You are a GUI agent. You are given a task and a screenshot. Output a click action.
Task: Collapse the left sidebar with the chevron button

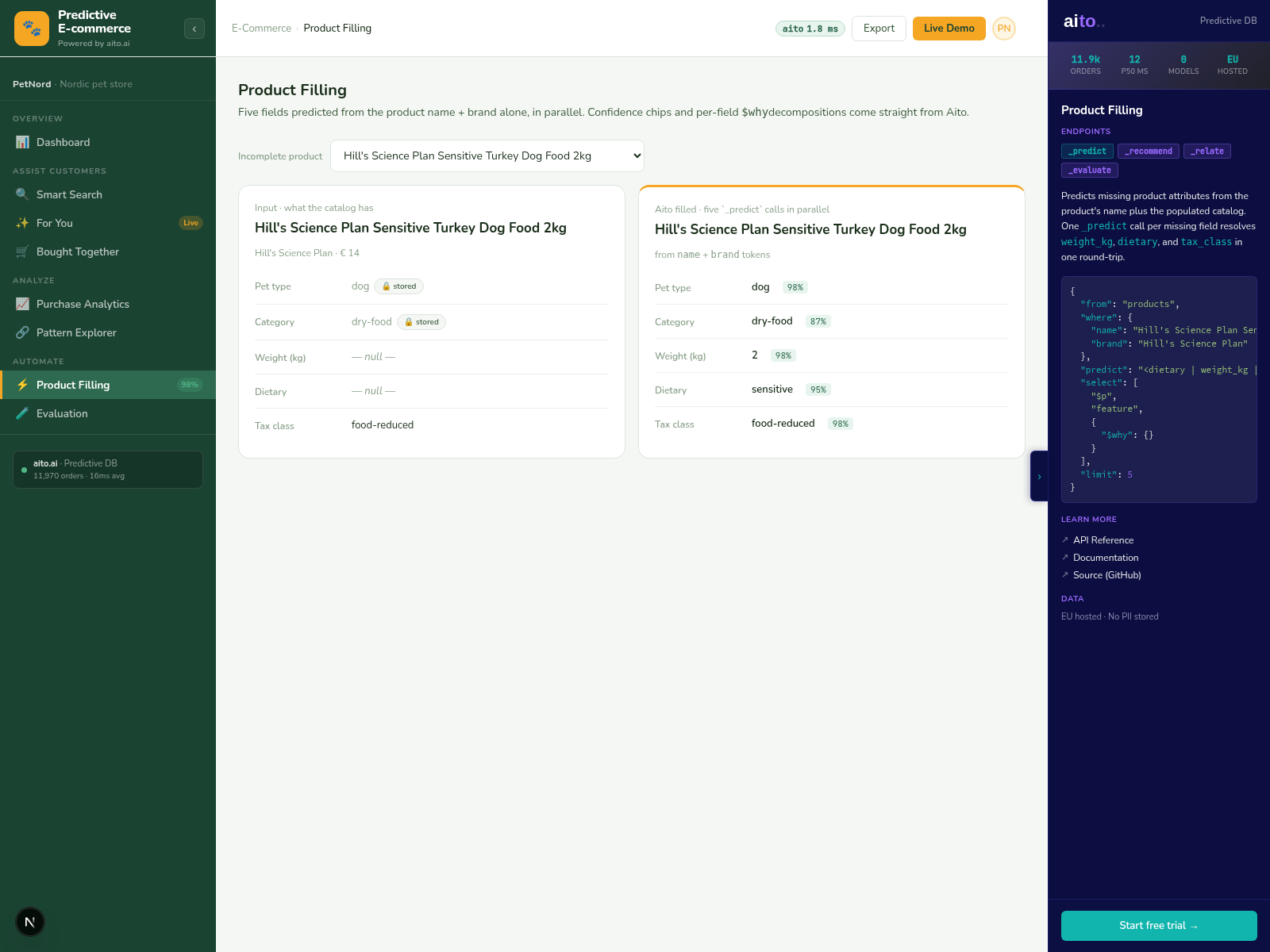[x=194, y=29]
